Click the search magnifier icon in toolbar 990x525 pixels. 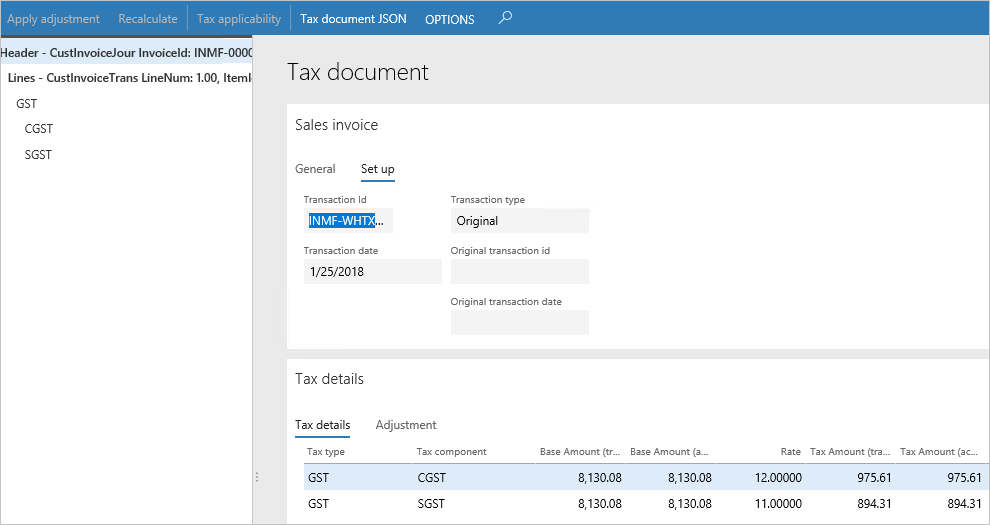pyautogui.click(x=505, y=18)
